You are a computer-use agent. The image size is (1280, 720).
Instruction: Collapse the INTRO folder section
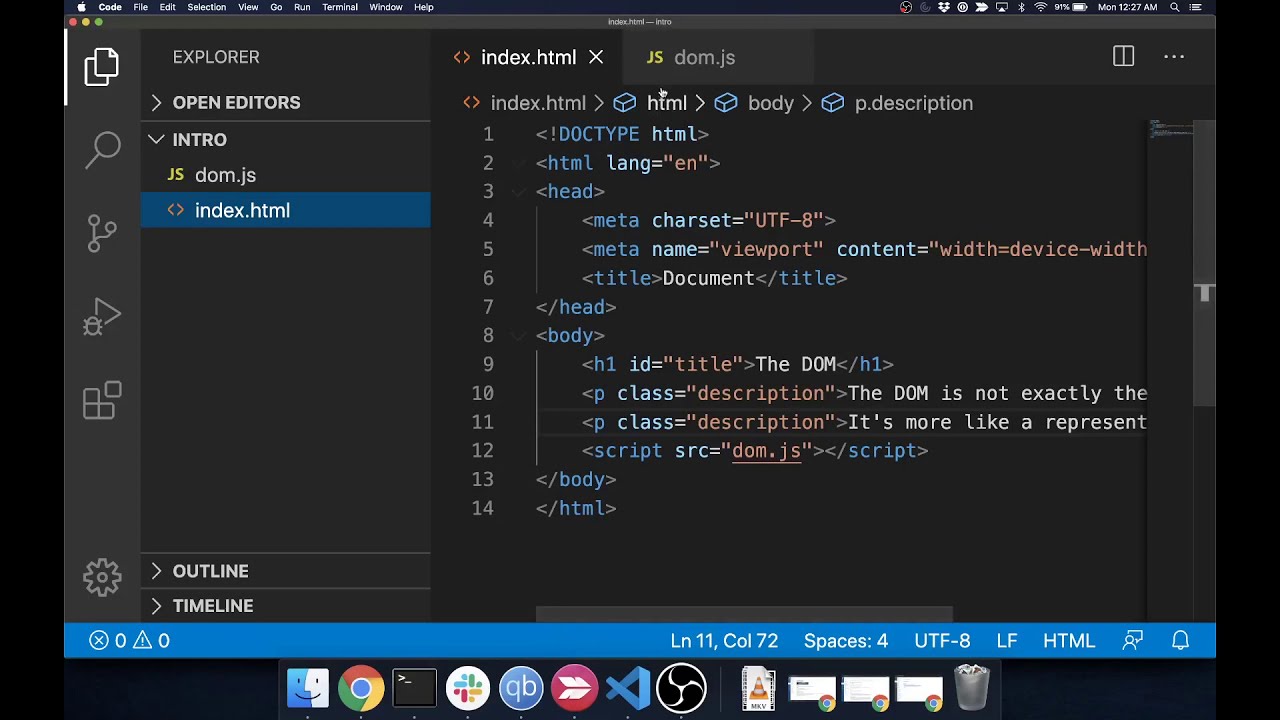[x=199, y=140]
